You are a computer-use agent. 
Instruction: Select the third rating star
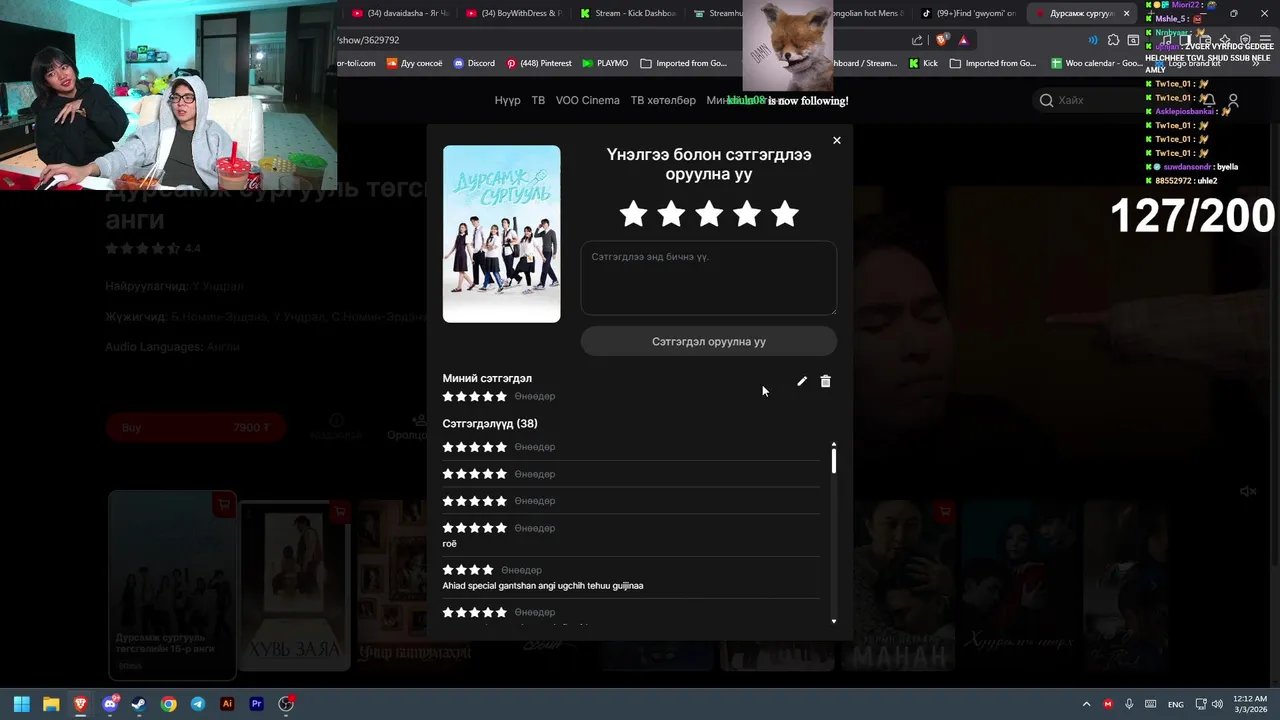(x=709, y=213)
